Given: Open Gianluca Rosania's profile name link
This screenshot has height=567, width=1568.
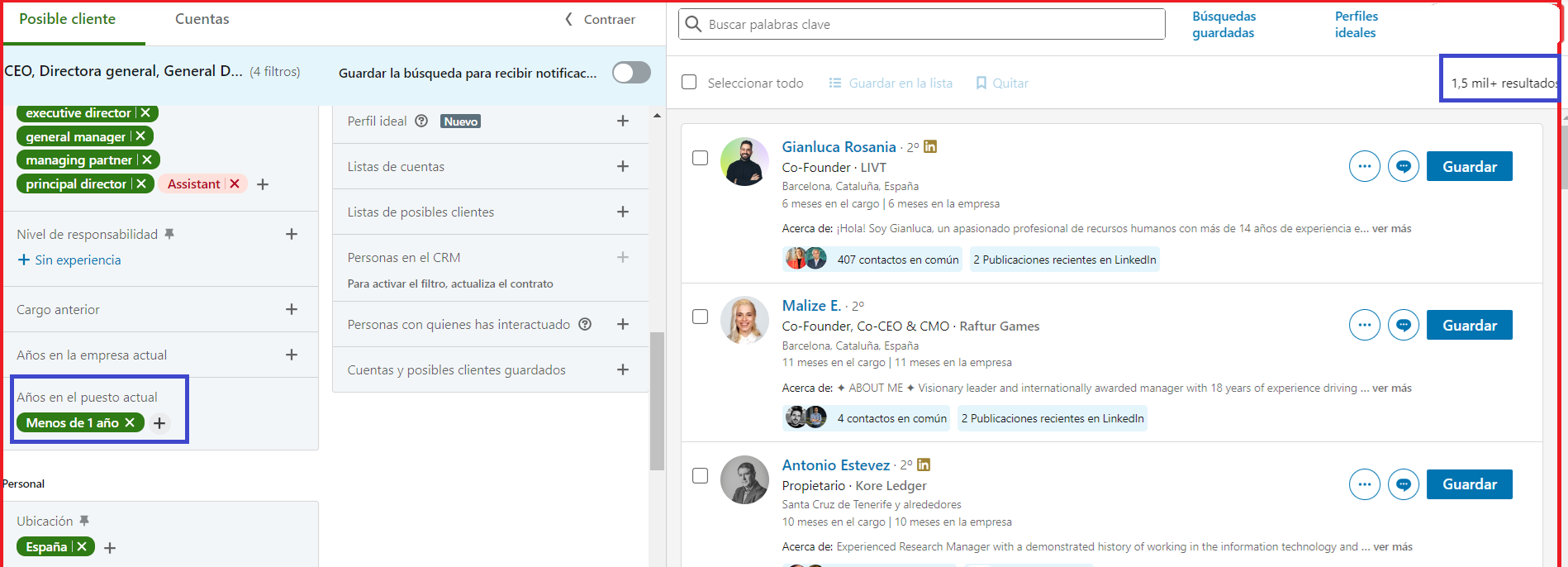Looking at the screenshot, I should click(839, 146).
